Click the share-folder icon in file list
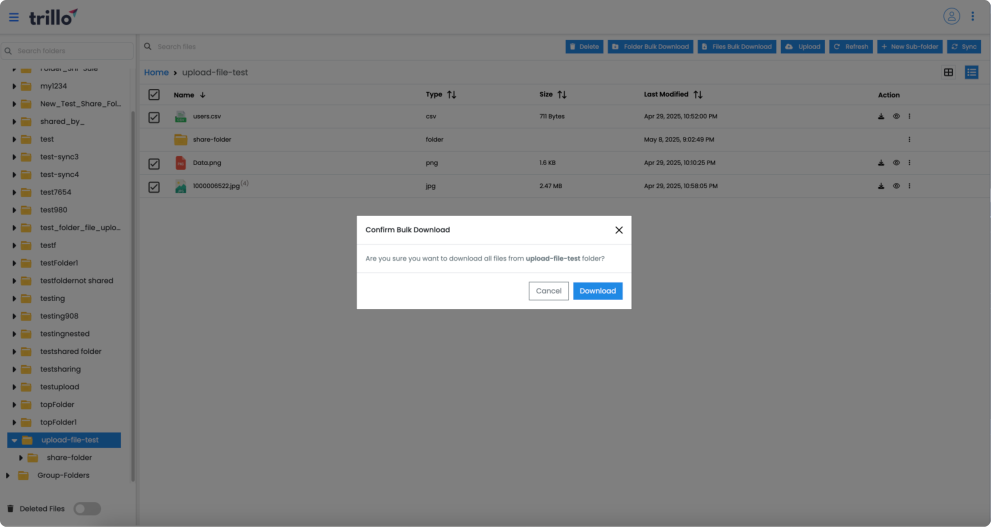 click(x=180, y=140)
